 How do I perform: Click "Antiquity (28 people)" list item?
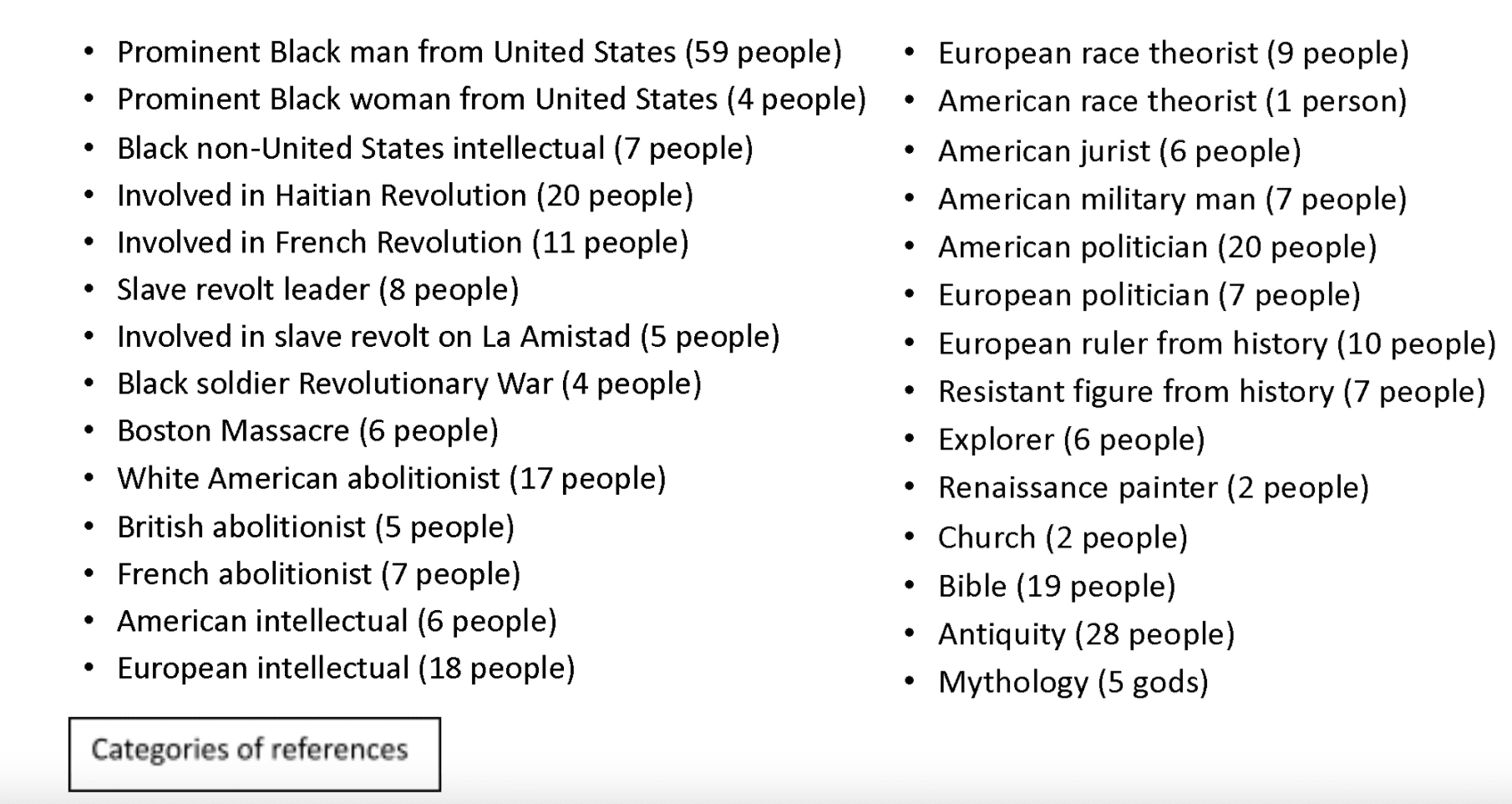(1085, 634)
